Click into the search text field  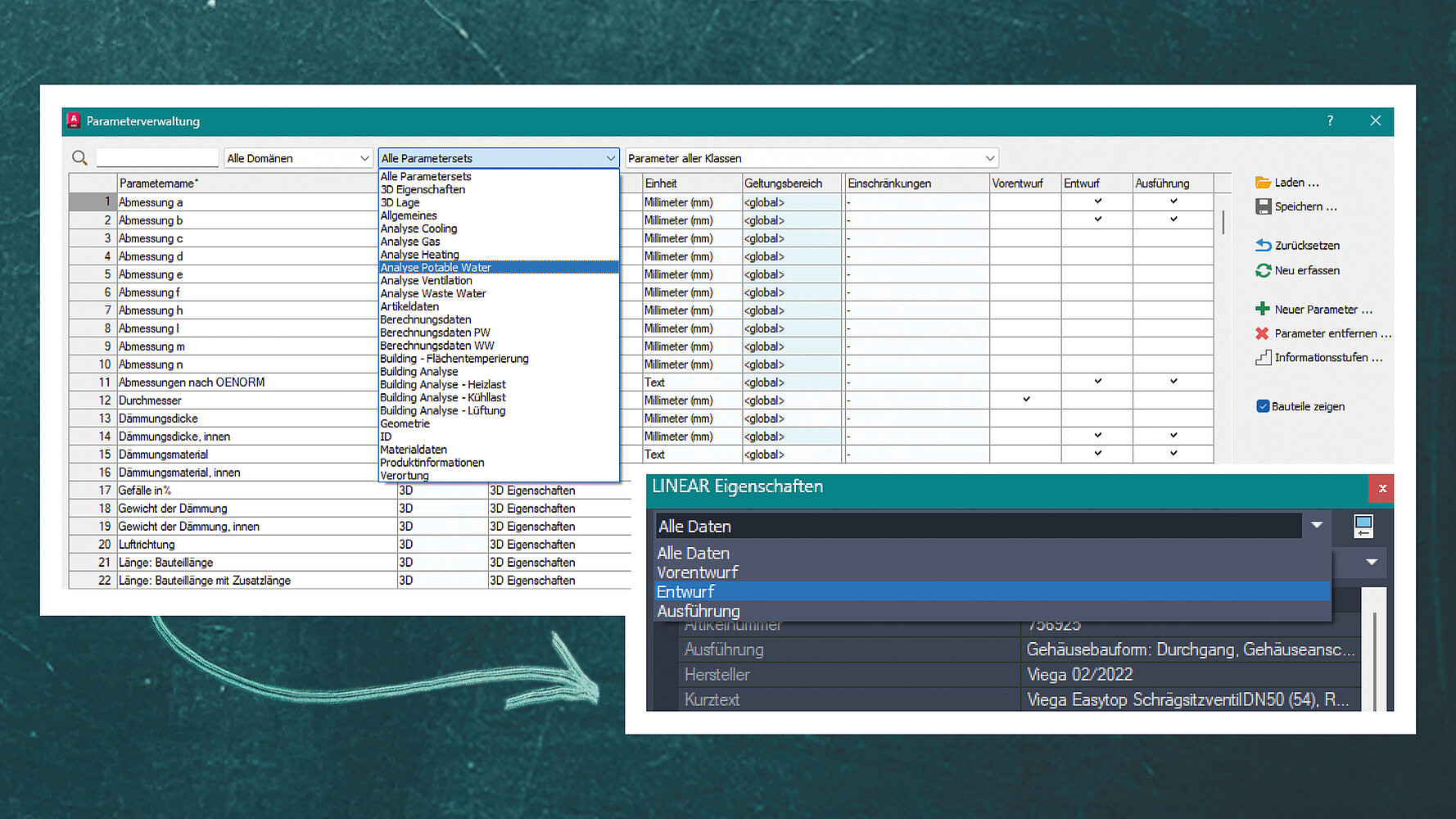click(x=157, y=158)
